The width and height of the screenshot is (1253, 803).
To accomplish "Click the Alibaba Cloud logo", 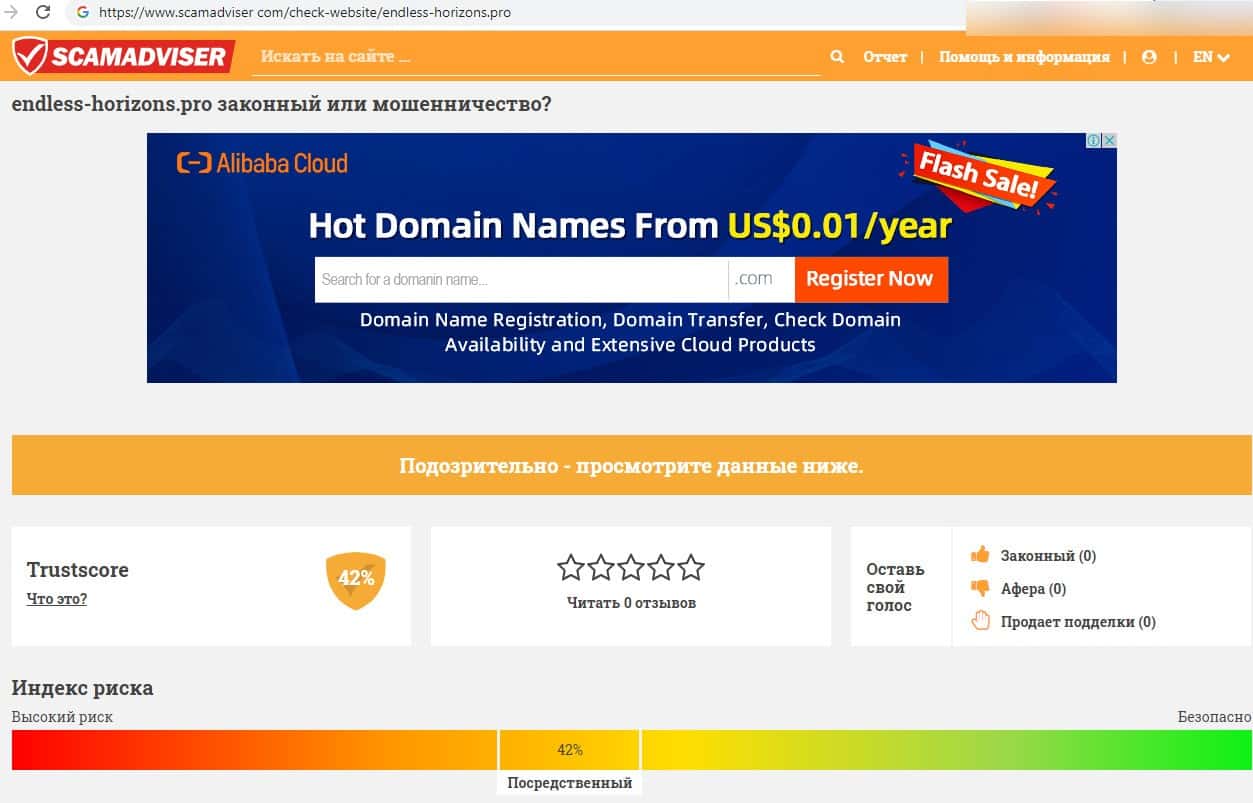I will coord(262,163).
